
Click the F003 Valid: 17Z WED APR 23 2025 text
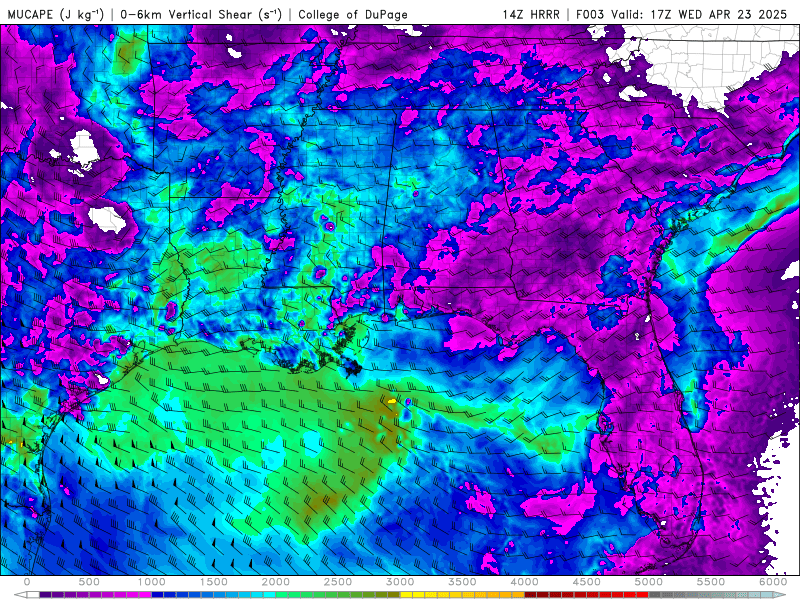point(682,15)
